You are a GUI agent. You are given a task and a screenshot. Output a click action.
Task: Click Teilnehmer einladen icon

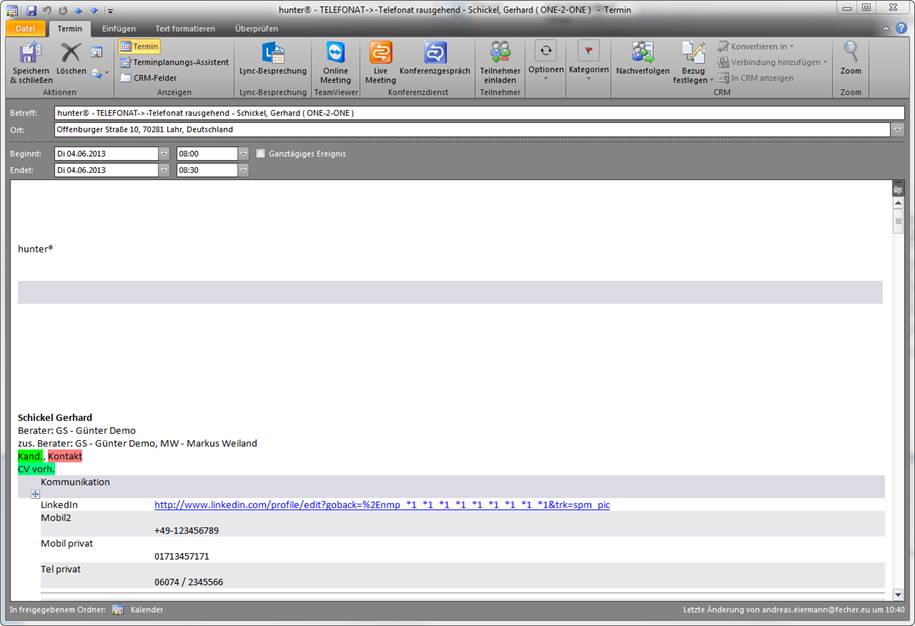[499, 54]
